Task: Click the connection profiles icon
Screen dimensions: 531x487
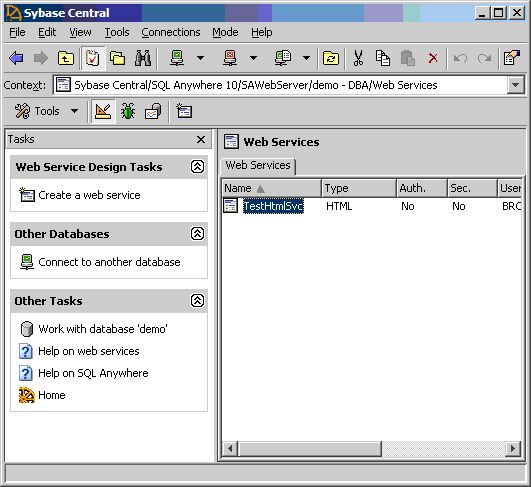Action: point(282,58)
